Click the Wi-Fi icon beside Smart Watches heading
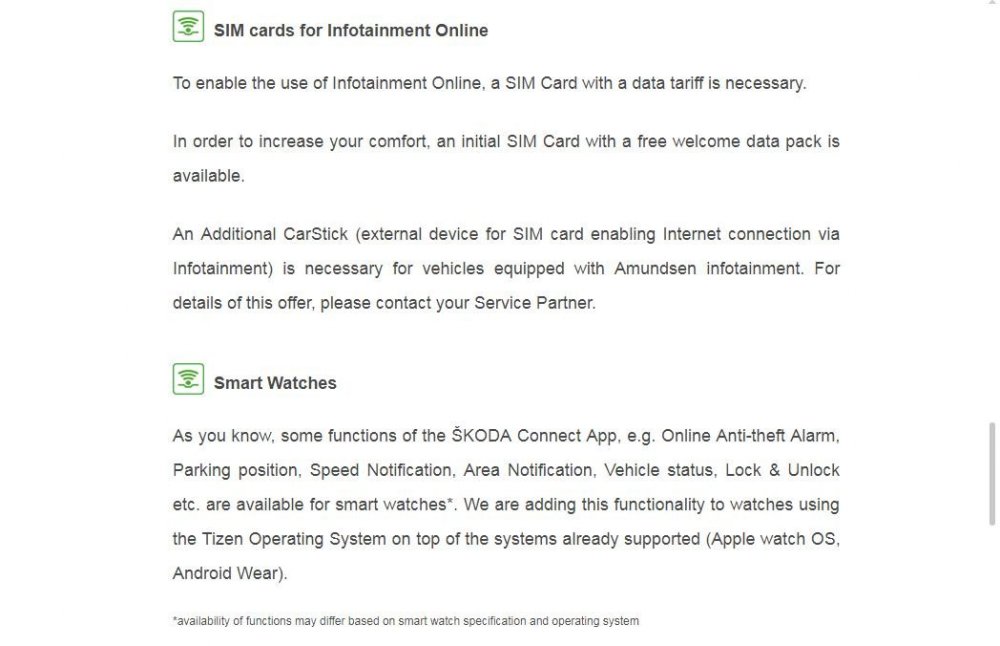The image size is (1000, 646). (x=188, y=379)
